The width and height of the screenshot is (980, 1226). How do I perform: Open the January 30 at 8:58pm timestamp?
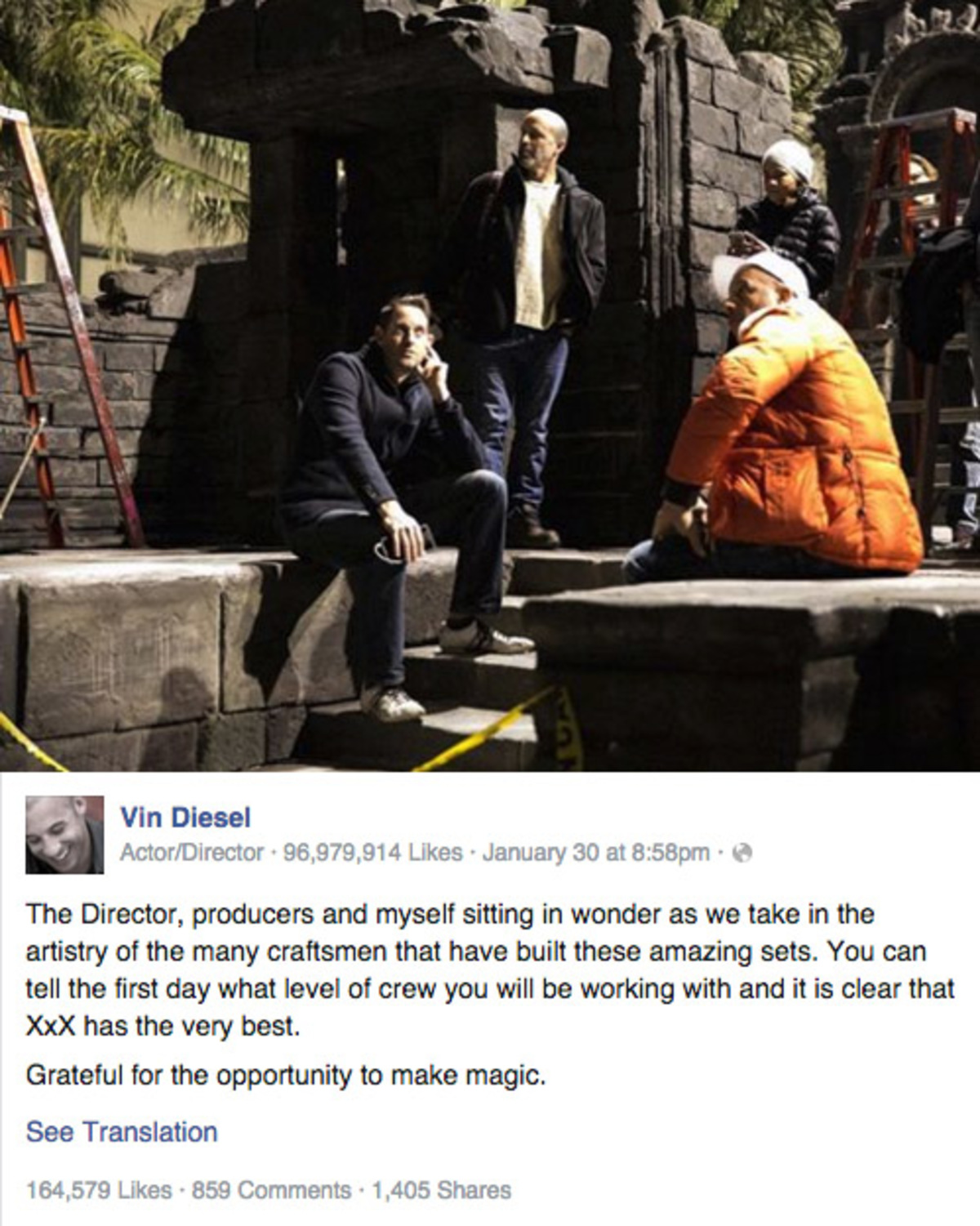tap(596, 853)
